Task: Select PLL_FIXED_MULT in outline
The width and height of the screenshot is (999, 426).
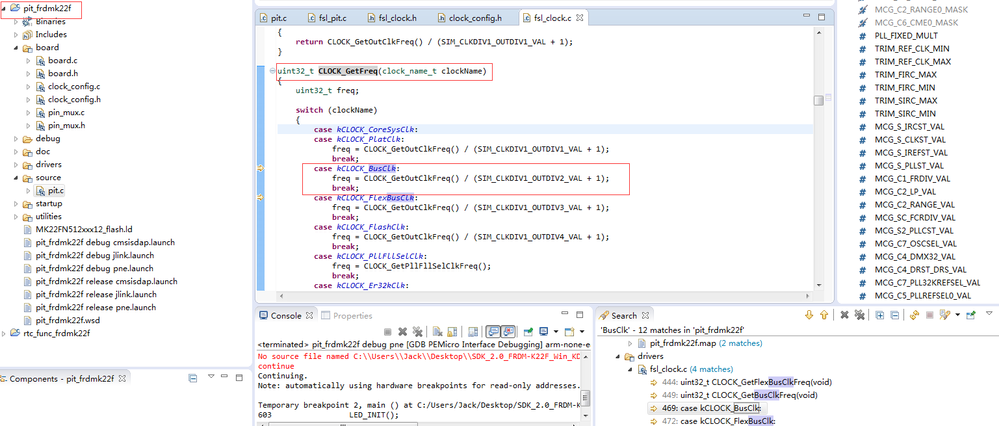Action: [905, 36]
